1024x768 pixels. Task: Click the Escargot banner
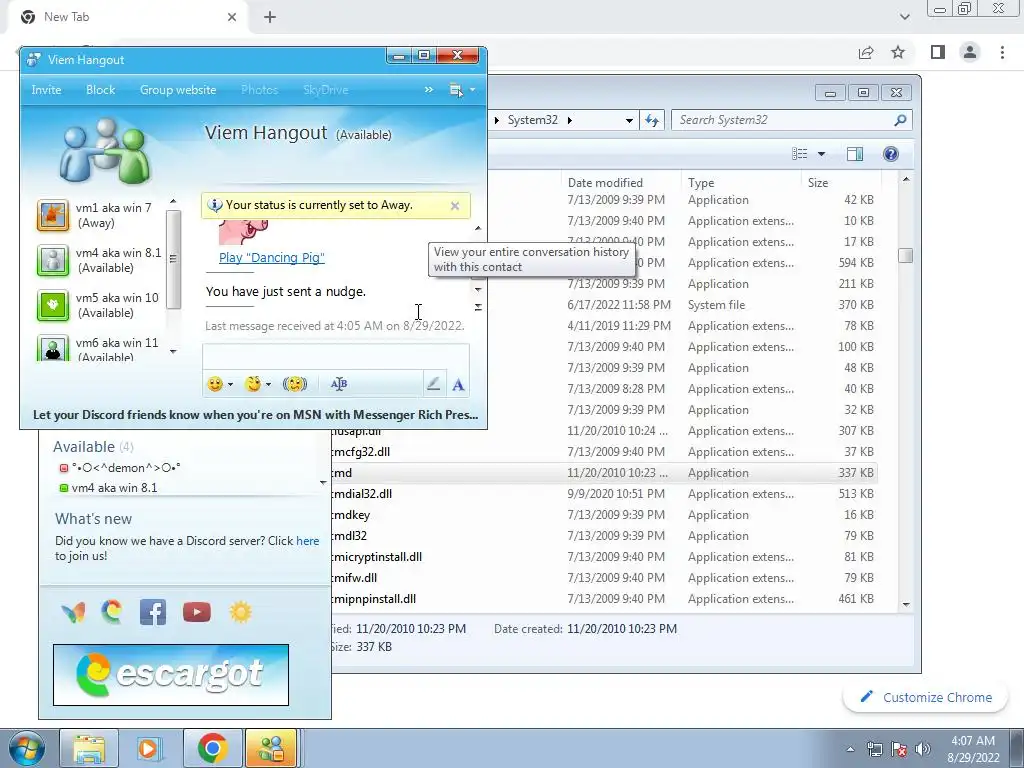(x=170, y=675)
